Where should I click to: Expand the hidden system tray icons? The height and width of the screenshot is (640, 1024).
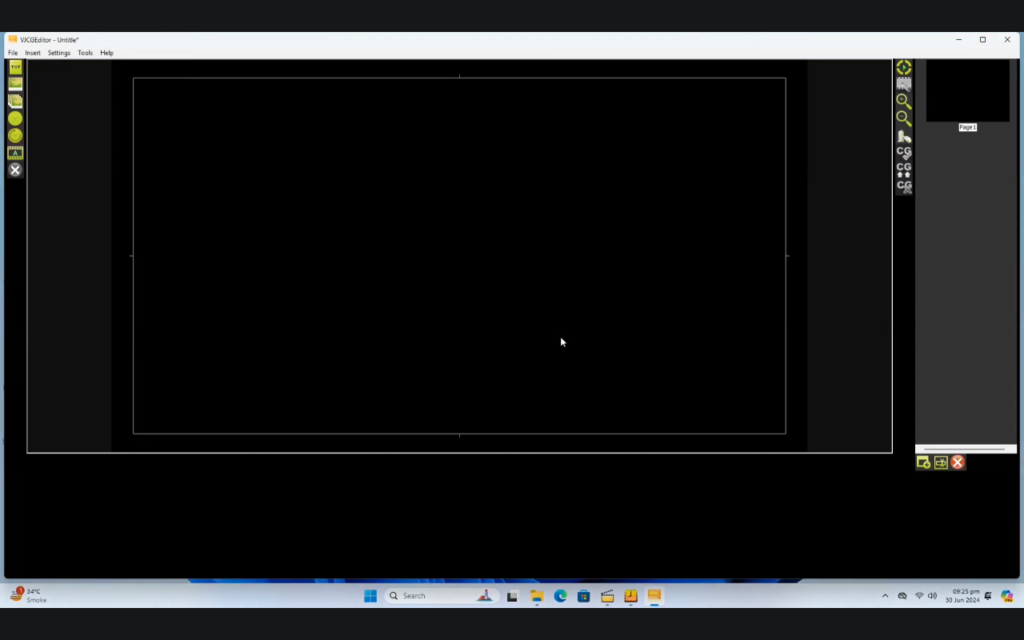(x=885, y=596)
